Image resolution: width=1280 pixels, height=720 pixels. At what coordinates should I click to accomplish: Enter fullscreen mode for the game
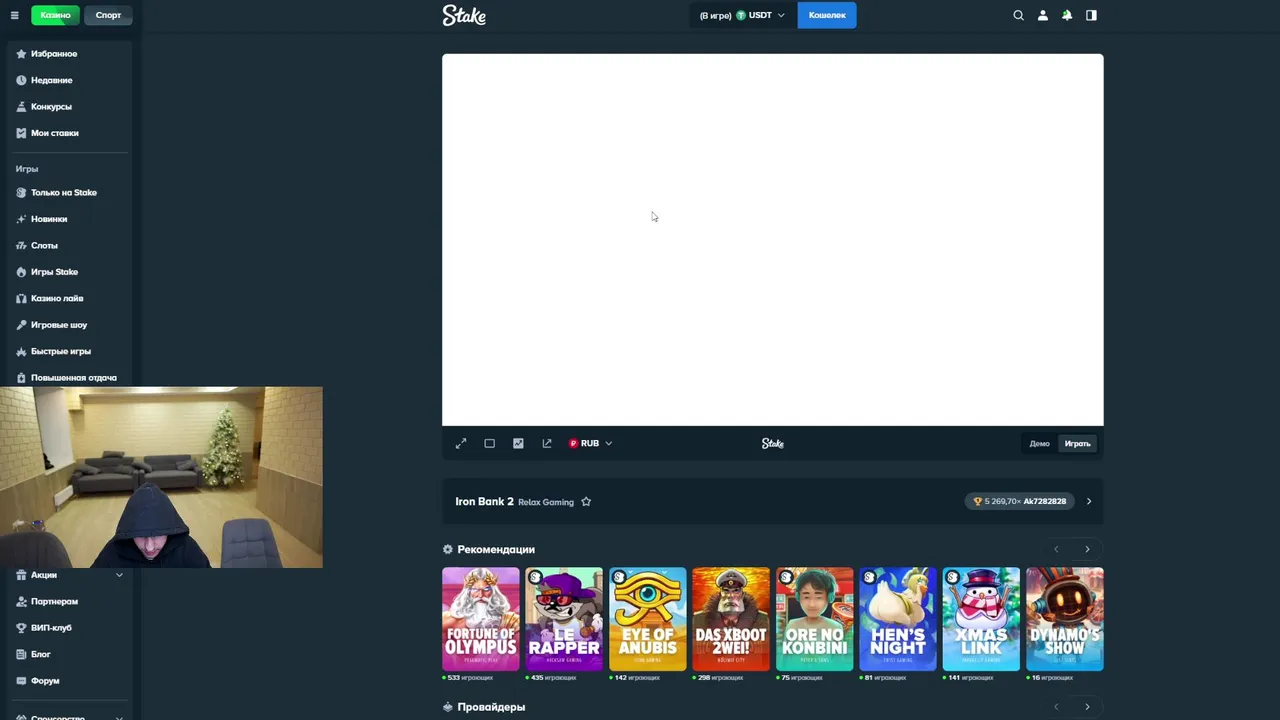click(461, 443)
